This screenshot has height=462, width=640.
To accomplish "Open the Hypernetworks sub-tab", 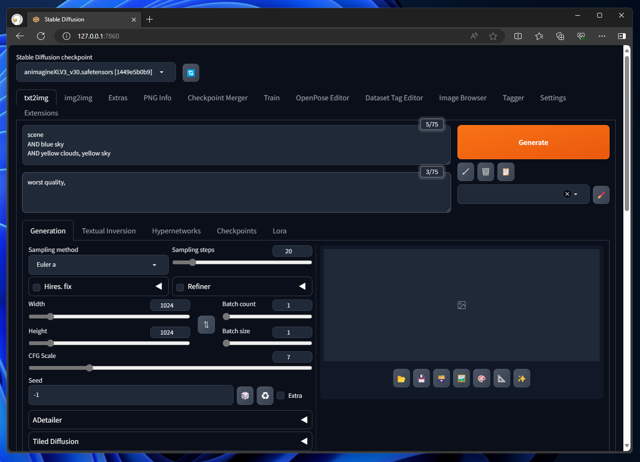I will tap(176, 231).
